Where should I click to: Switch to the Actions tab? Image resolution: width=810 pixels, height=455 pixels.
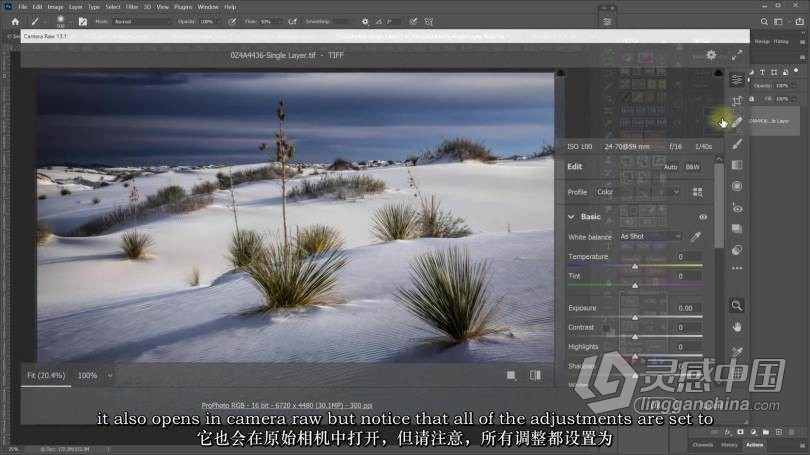(754, 445)
